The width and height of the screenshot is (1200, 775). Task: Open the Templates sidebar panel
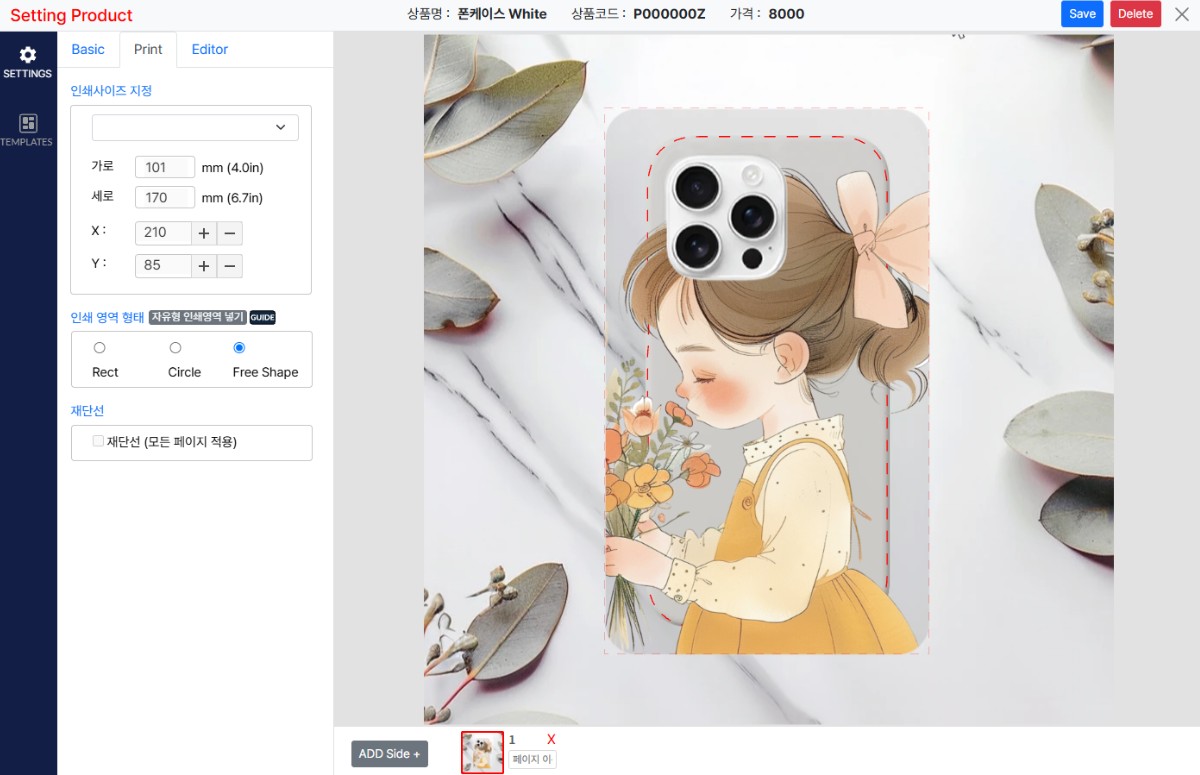coord(28,130)
